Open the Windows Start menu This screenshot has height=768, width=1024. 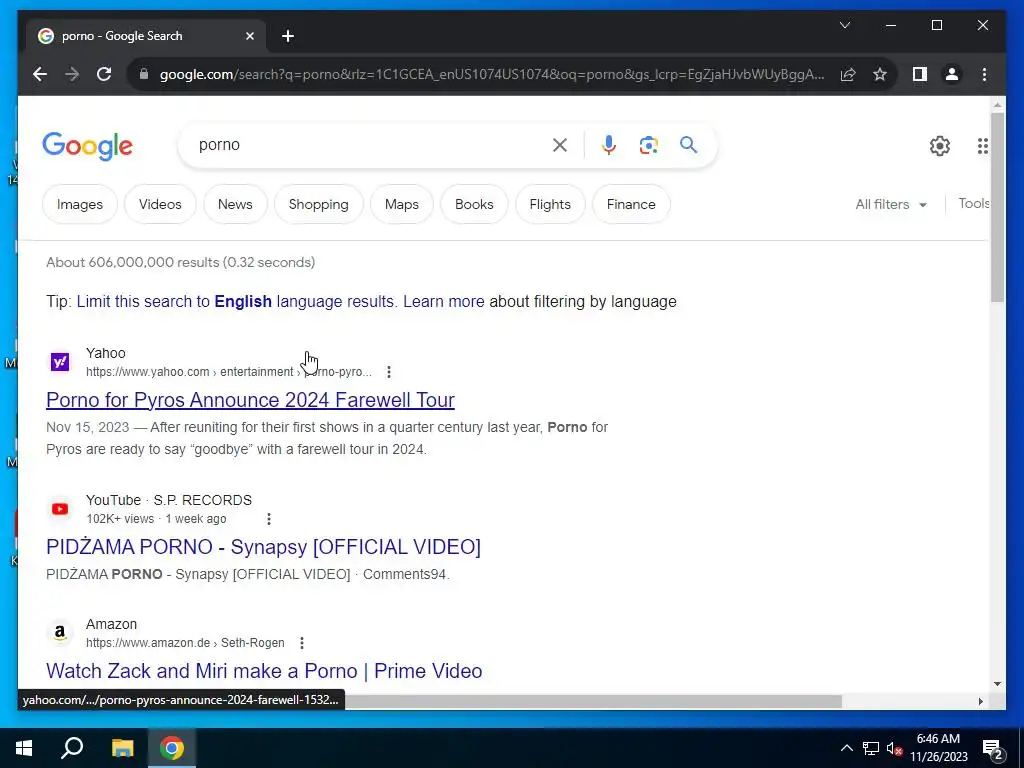pyautogui.click(x=24, y=748)
